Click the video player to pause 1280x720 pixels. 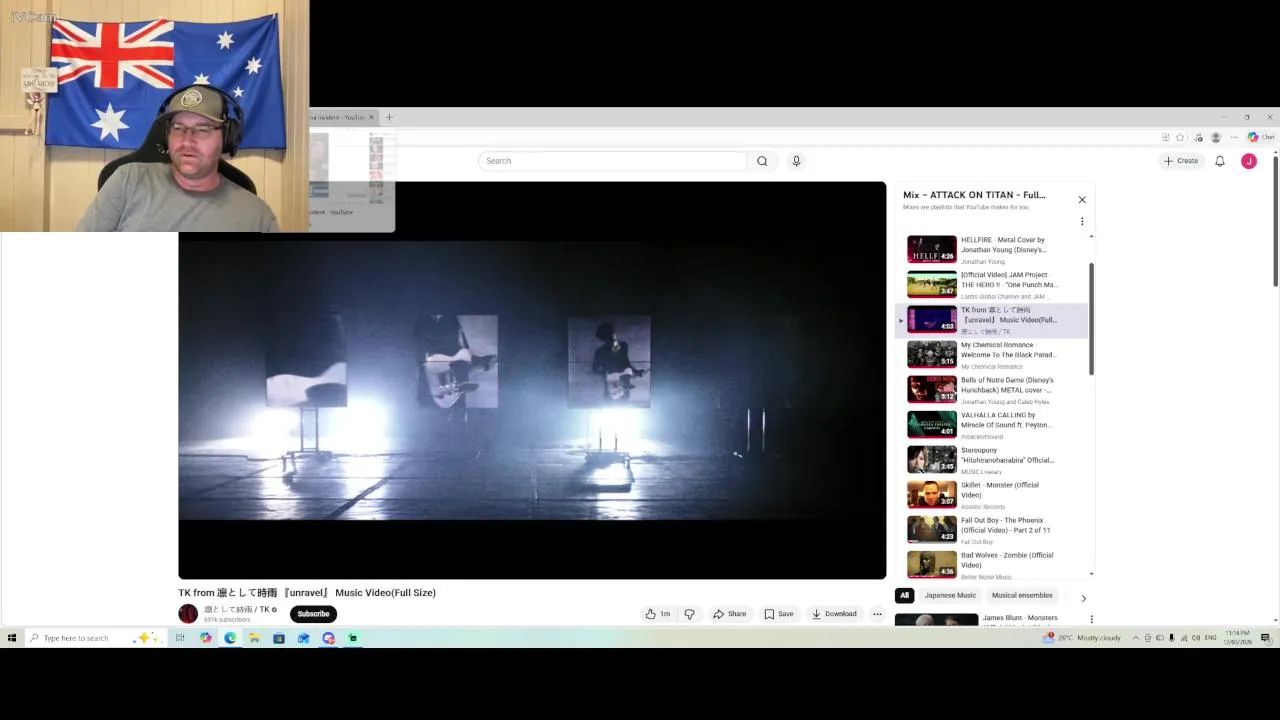pos(532,380)
